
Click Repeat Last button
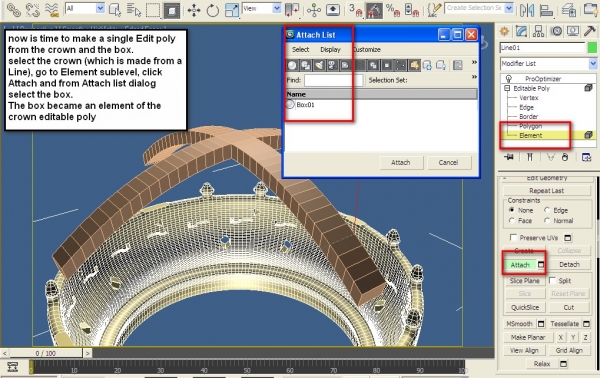point(546,191)
